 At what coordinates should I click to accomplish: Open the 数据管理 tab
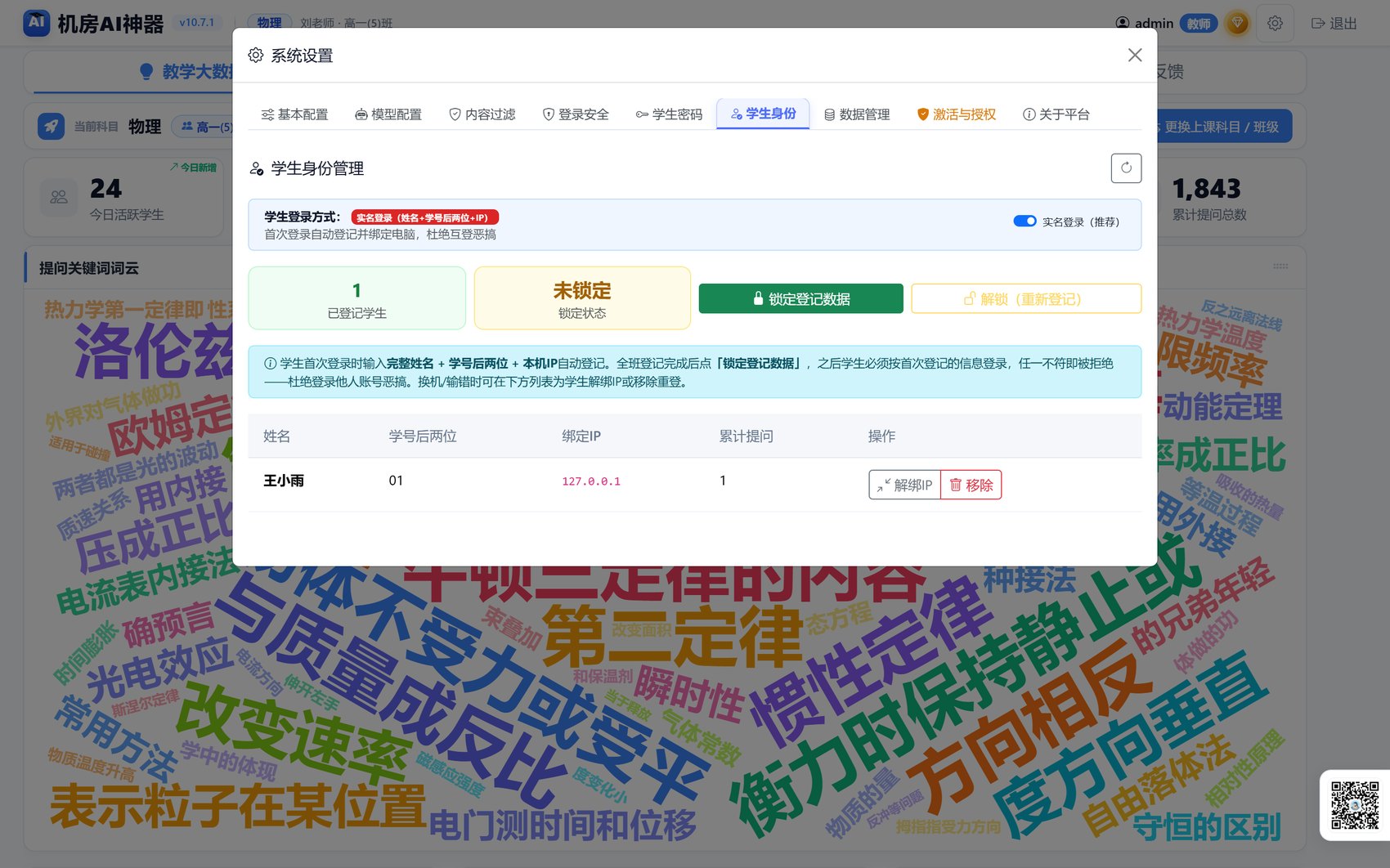(857, 114)
